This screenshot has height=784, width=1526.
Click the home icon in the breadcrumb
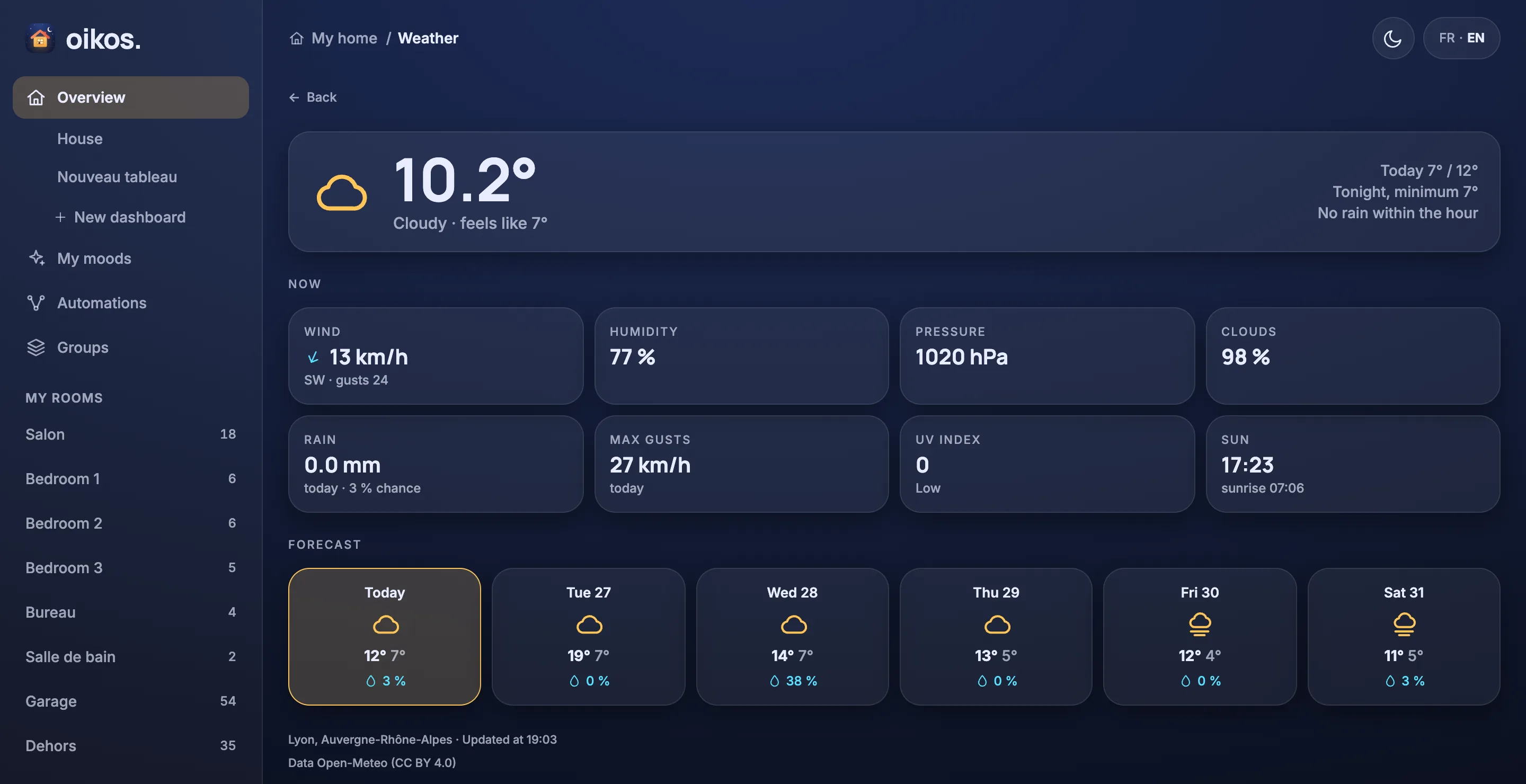point(296,39)
